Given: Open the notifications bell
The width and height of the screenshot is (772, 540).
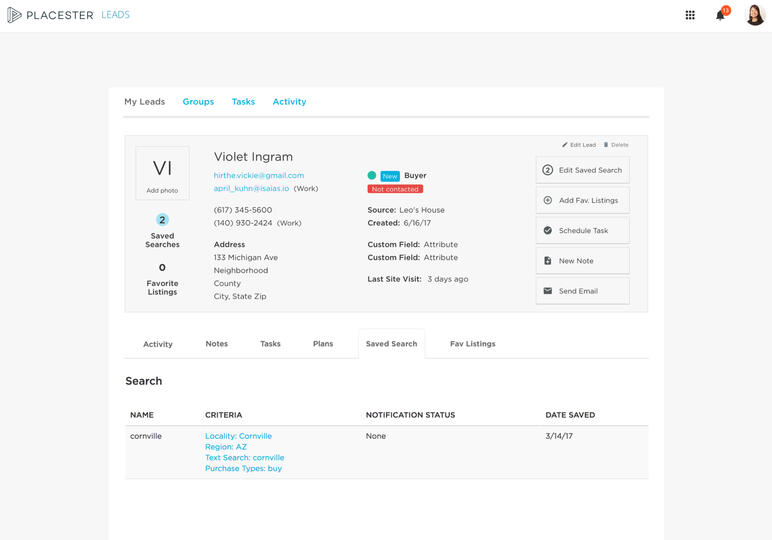Looking at the screenshot, I should (x=720, y=15).
